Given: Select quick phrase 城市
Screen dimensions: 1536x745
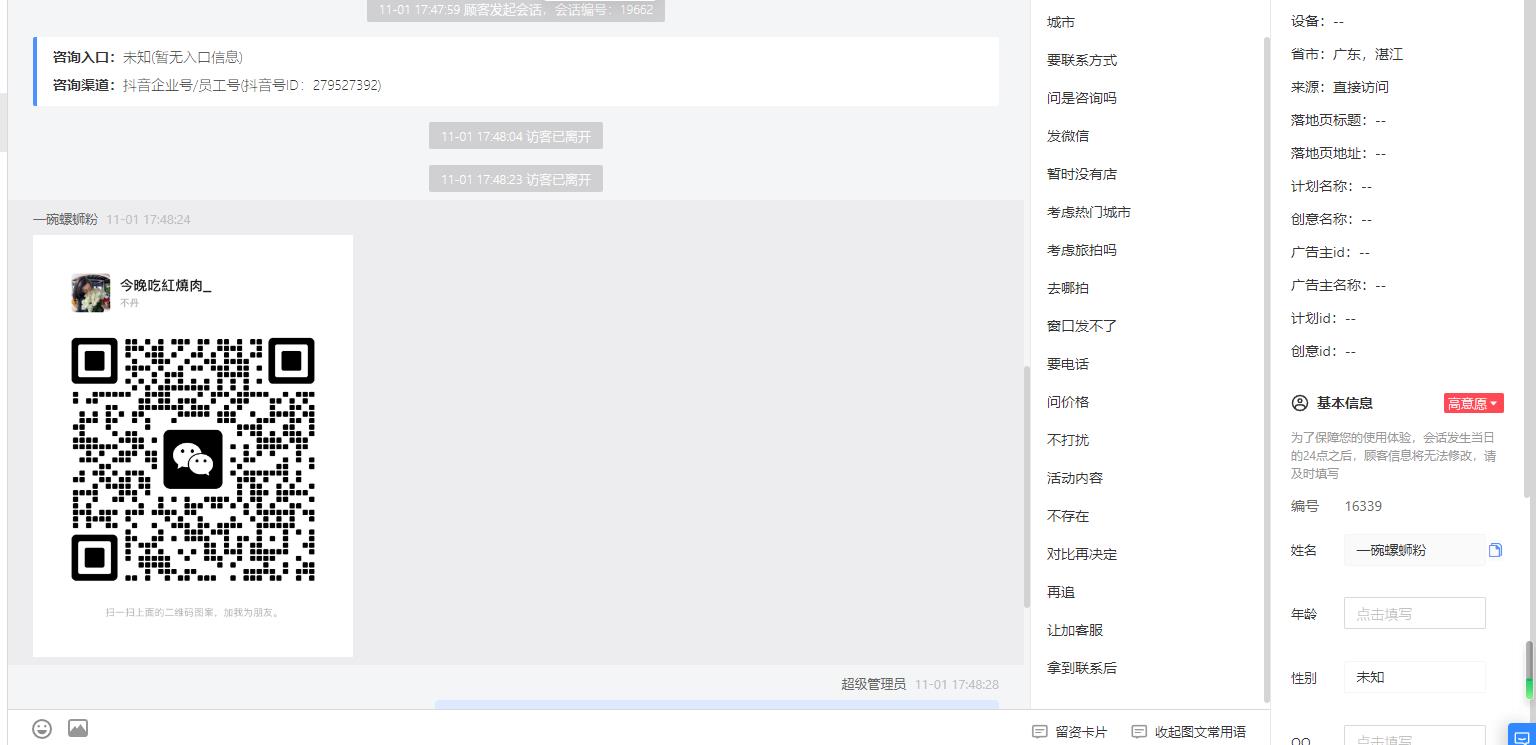Looking at the screenshot, I should [1061, 22].
